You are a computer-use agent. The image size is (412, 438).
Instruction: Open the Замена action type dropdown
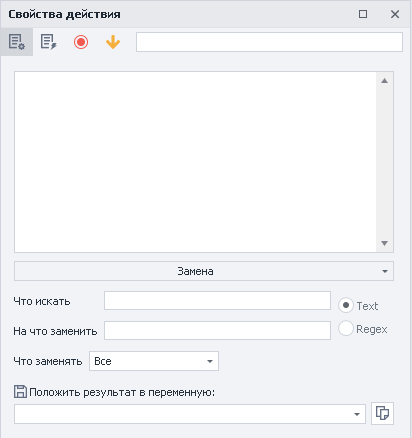pos(204,271)
